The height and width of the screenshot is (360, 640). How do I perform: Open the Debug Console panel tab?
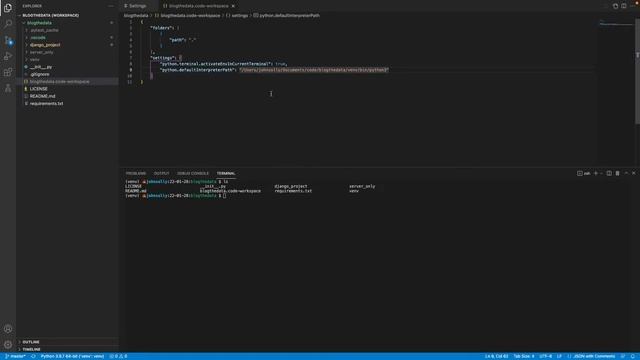193,173
